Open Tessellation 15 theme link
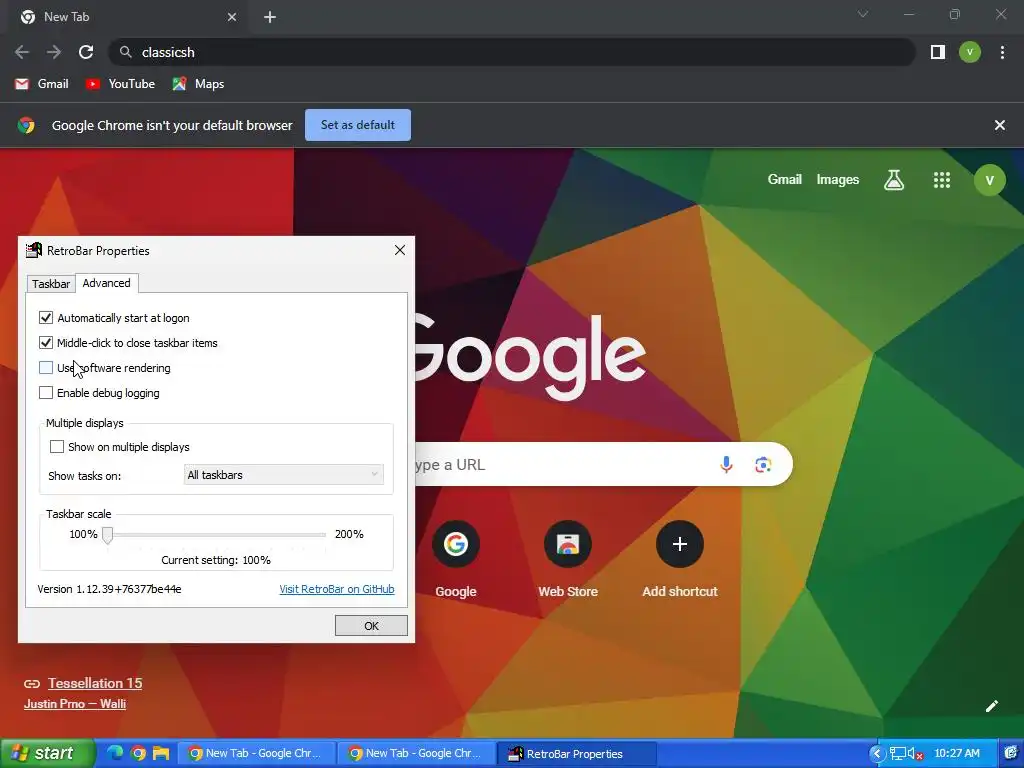This screenshot has height=768, width=1024. pos(95,683)
